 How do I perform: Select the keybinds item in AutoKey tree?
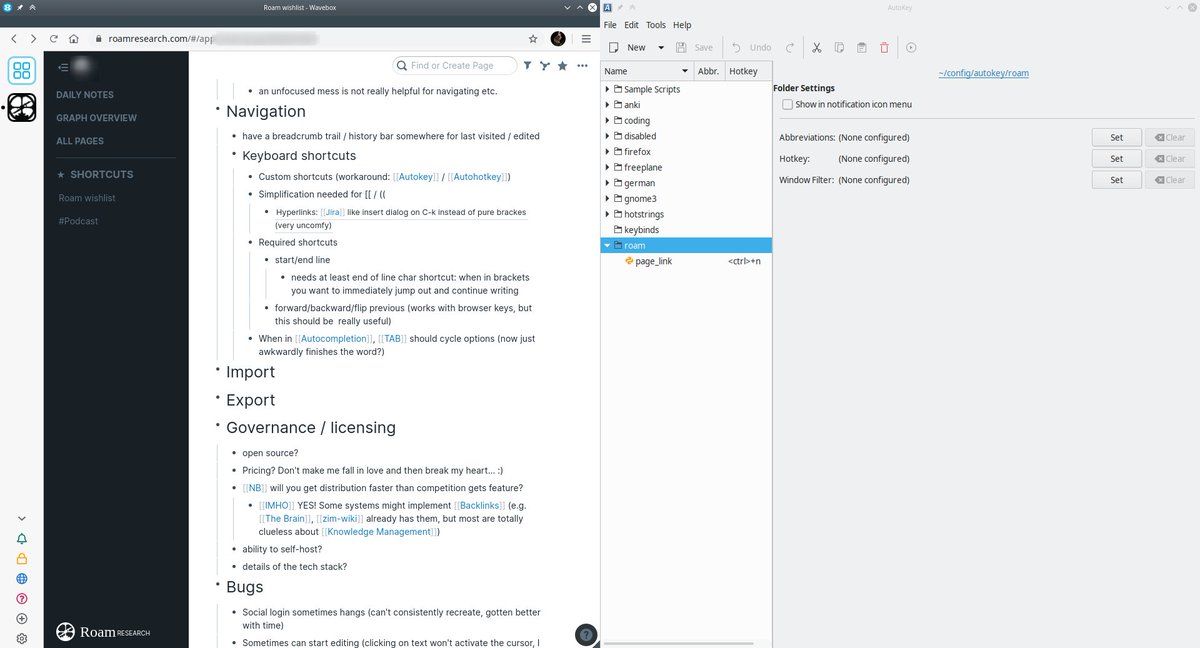(x=686, y=230)
